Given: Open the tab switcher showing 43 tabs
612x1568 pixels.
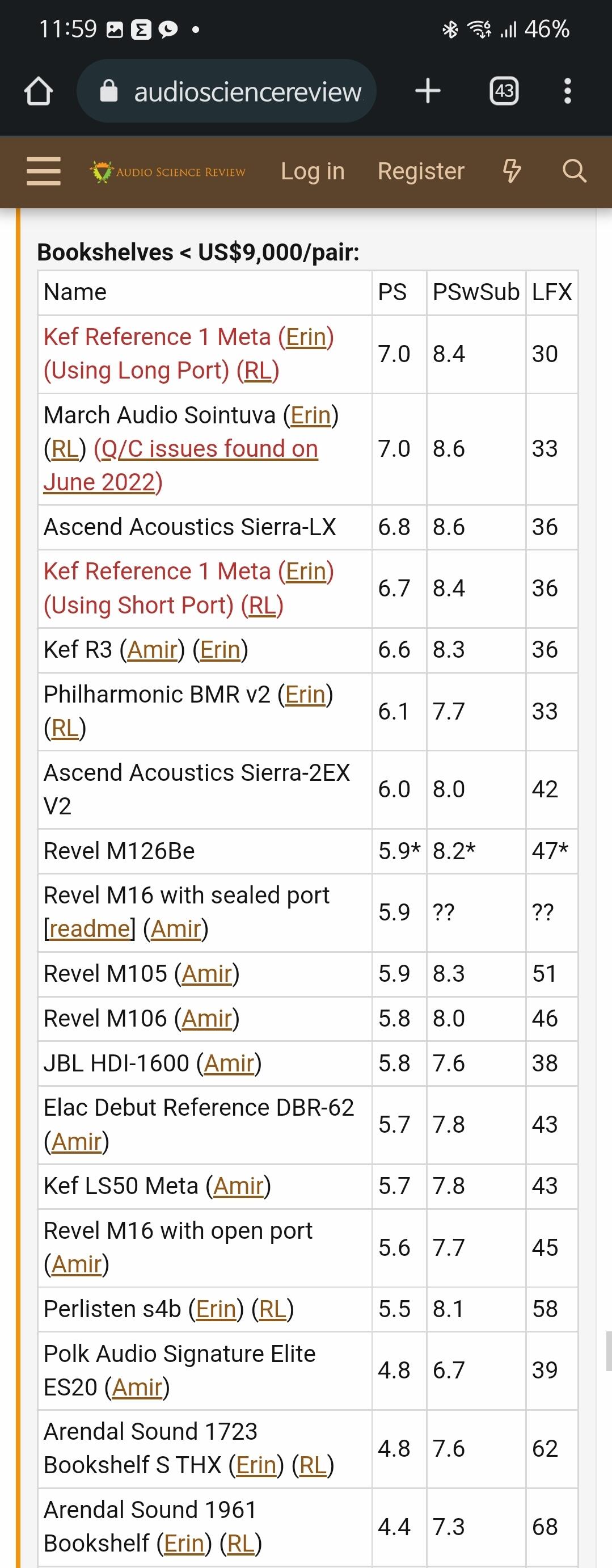Looking at the screenshot, I should click(504, 91).
